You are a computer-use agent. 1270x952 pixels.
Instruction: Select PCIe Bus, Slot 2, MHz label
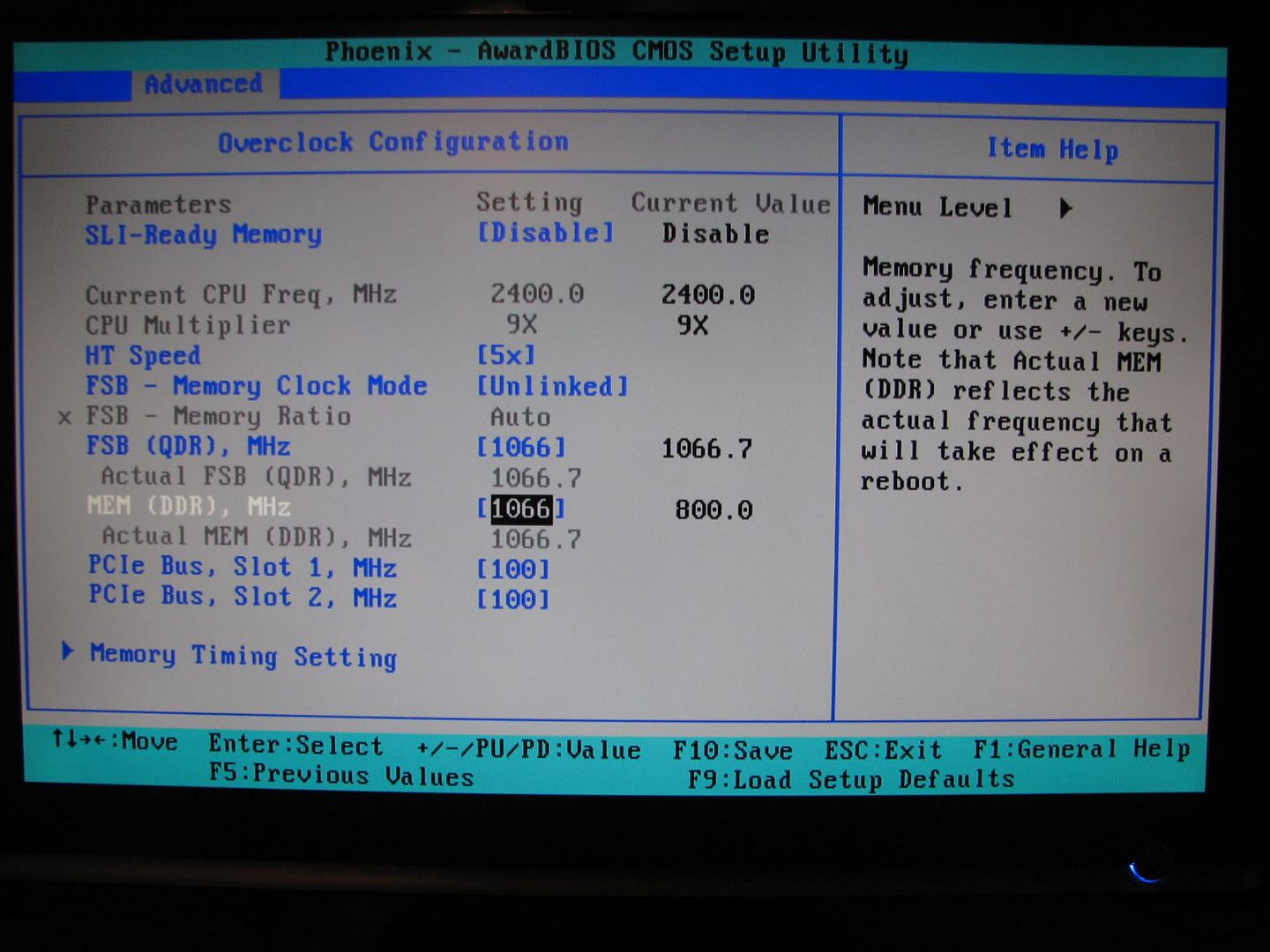[x=243, y=597]
